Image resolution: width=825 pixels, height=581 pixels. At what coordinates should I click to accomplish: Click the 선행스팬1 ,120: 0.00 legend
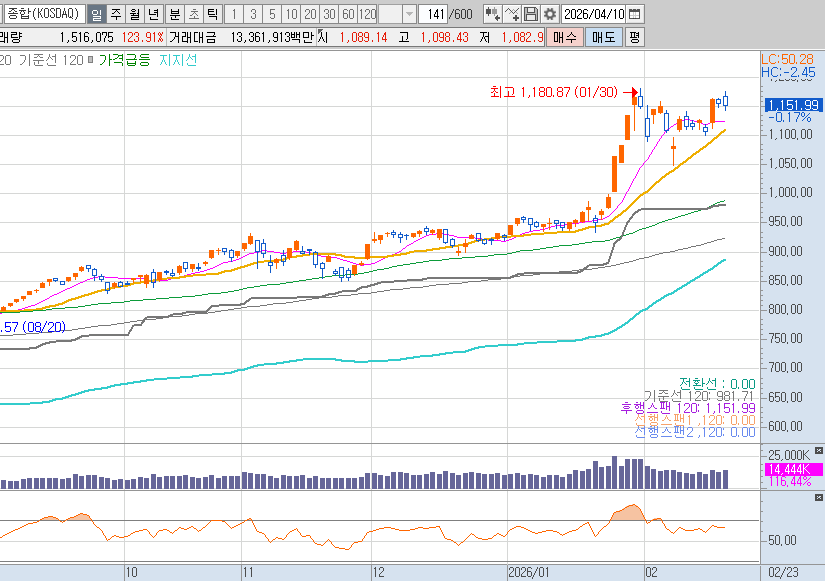tap(695, 420)
